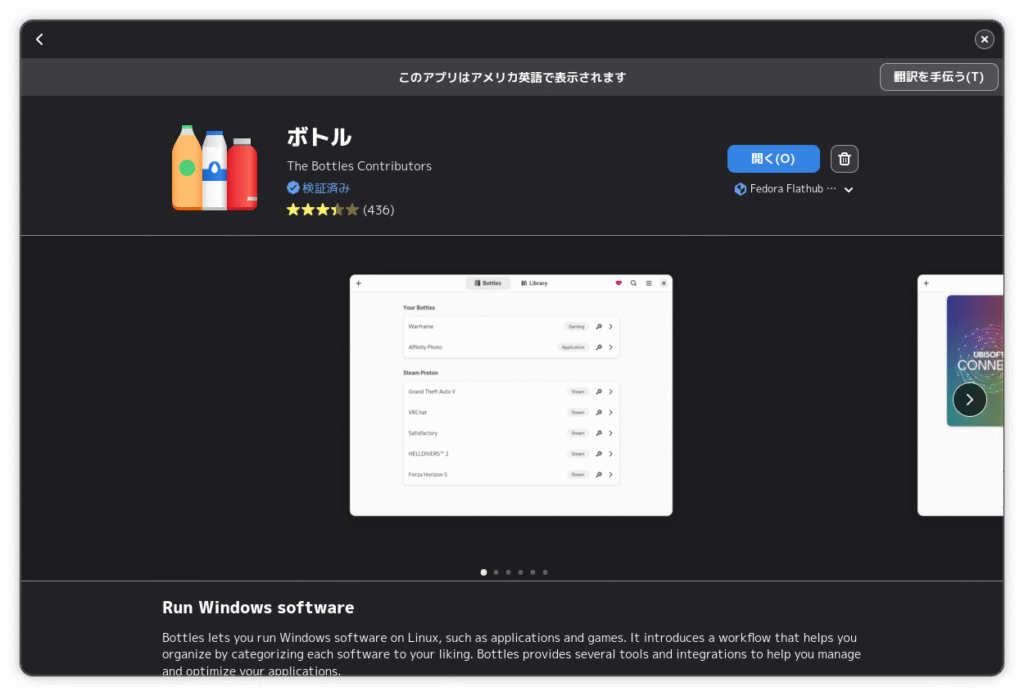Click the Bottles app icon
Screen dimensions: 1024x696
click(x=214, y=168)
